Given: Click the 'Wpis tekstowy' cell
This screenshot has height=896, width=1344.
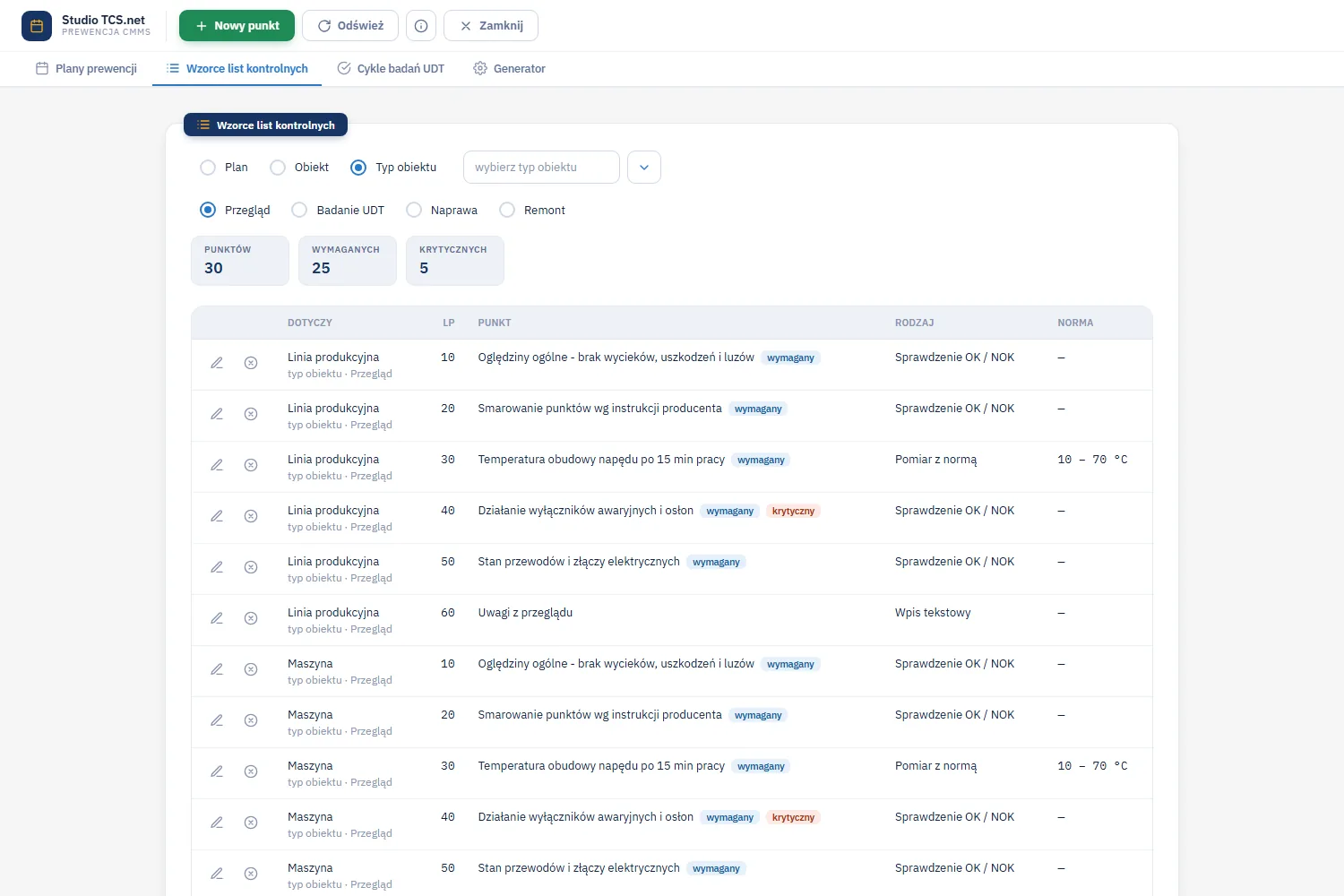Looking at the screenshot, I should click(x=933, y=613).
